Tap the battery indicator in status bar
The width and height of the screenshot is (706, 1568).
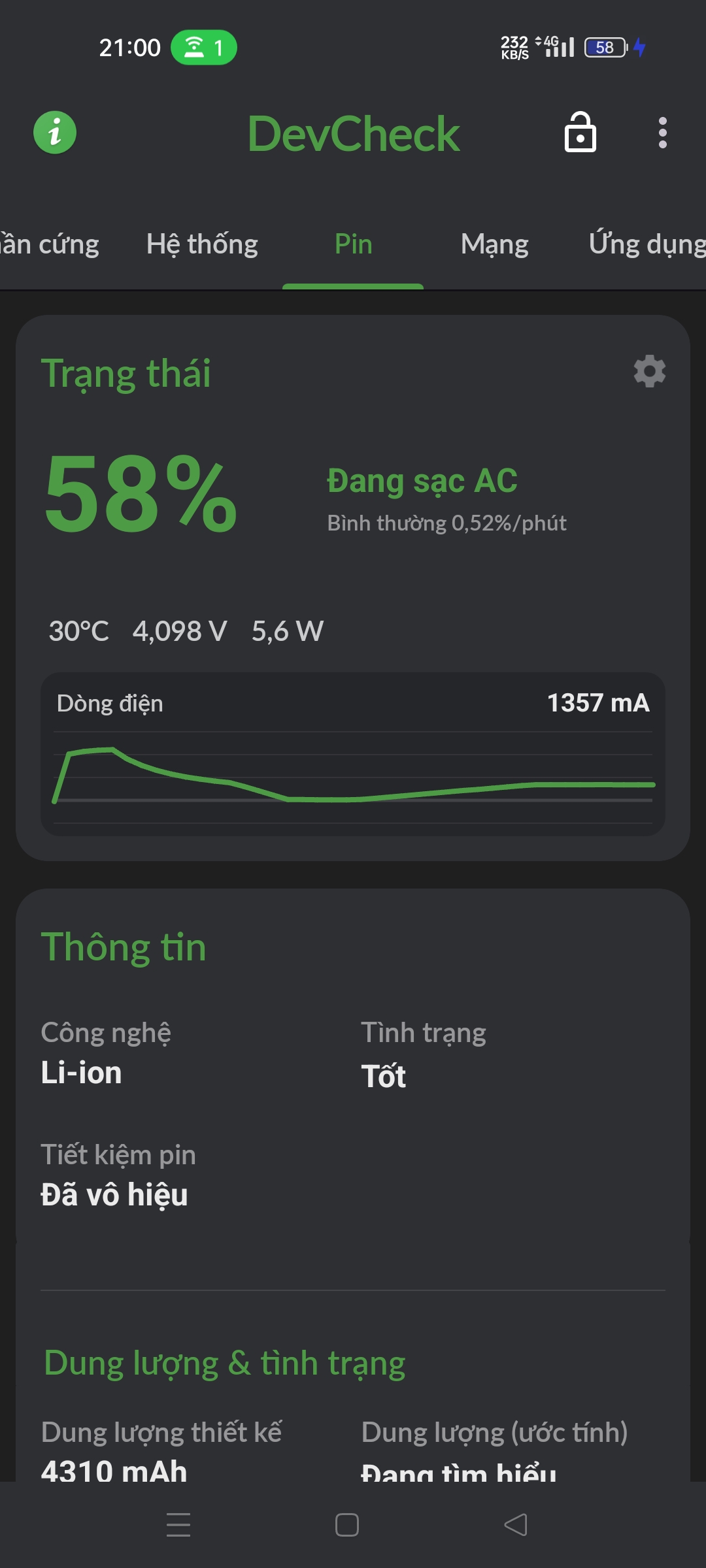[x=606, y=48]
